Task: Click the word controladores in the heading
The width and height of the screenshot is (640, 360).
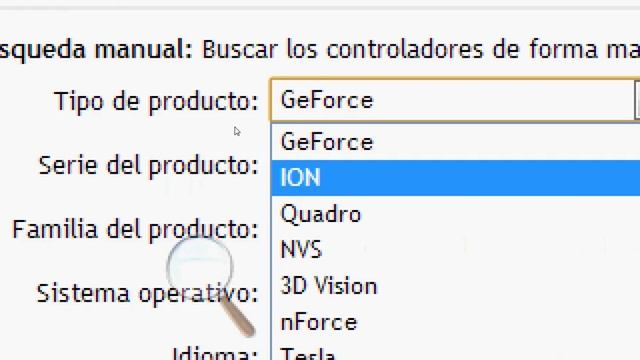Action: pos(405,49)
